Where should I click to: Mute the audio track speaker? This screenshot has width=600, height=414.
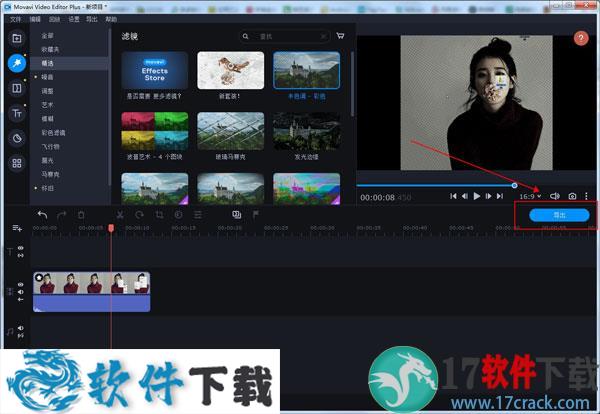(21, 328)
